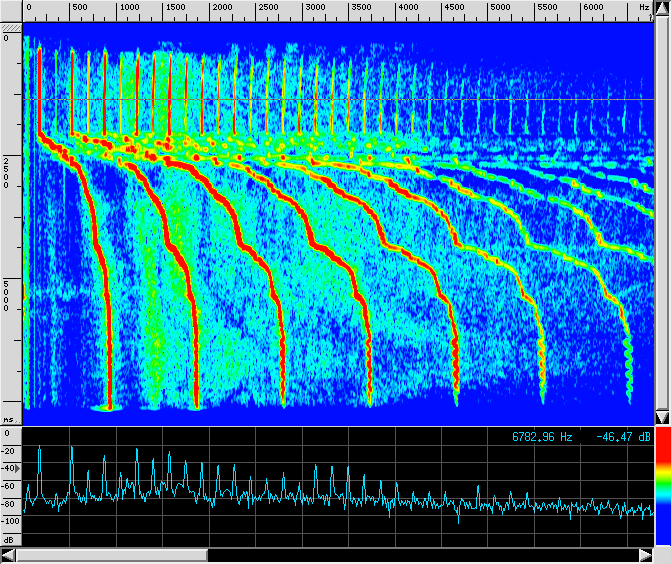Select the 1000 mark on the frequency ruler
This screenshot has width=671, height=564.
[130, 8]
